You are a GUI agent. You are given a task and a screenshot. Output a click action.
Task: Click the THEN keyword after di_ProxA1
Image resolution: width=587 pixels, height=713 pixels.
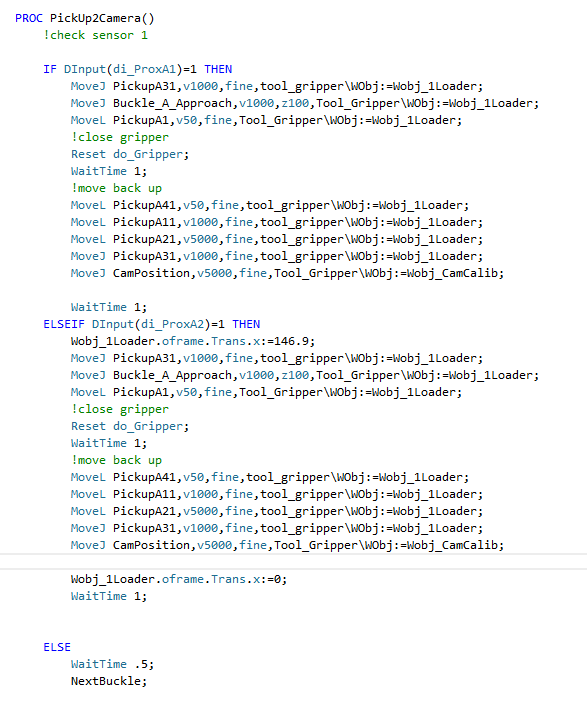point(218,70)
